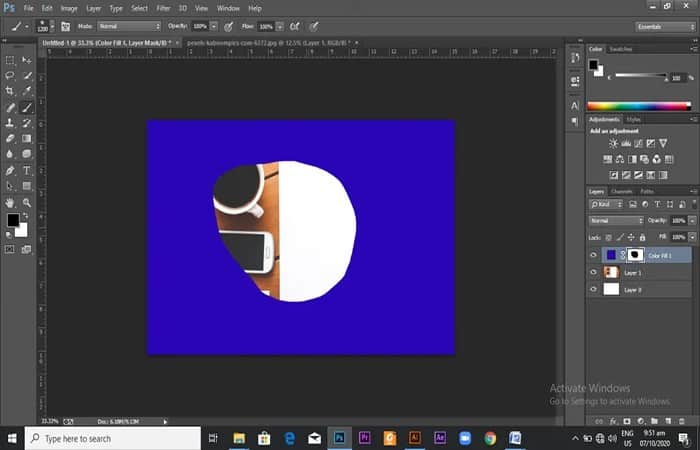Select the Zoom tool
The height and width of the screenshot is (450, 700).
click(x=27, y=203)
